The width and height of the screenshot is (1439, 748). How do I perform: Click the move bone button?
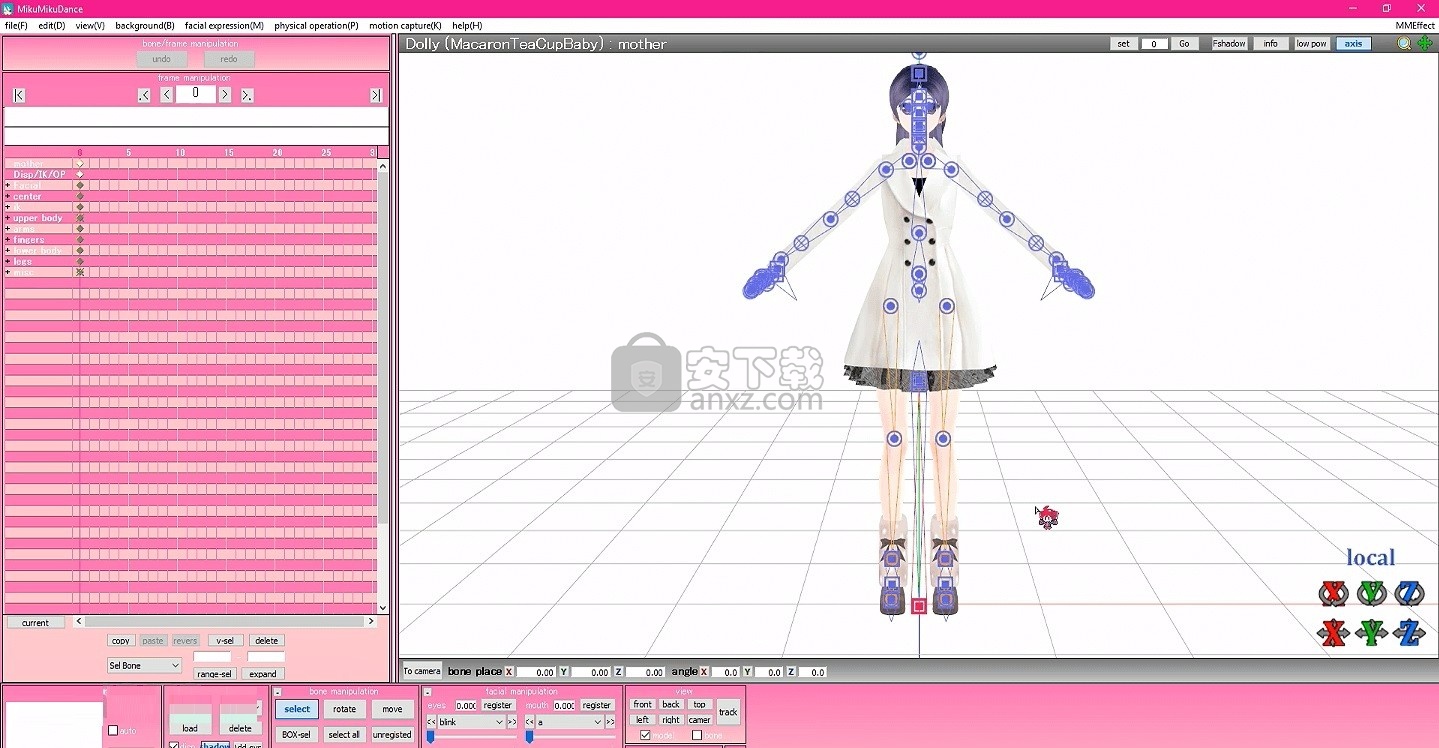[392, 709]
